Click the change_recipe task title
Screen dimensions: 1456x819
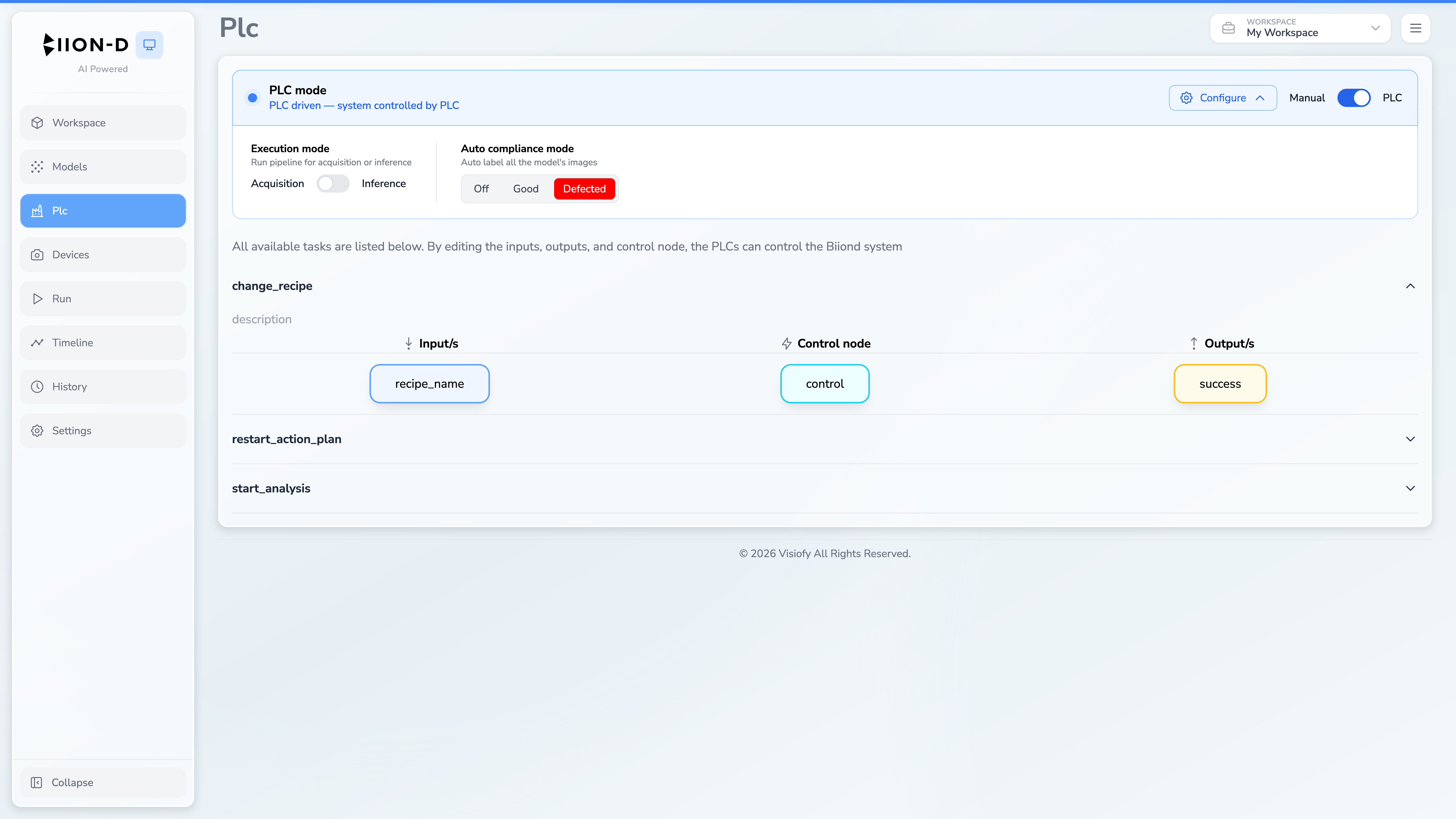pos(272,286)
